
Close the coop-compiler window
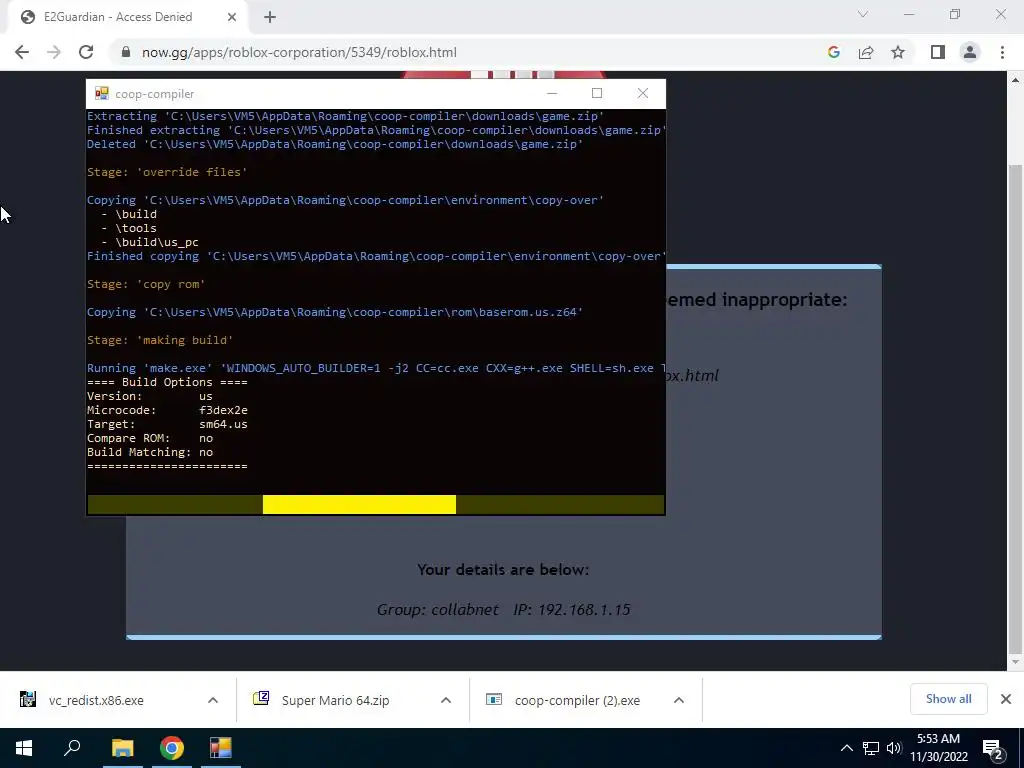tap(643, 93)
